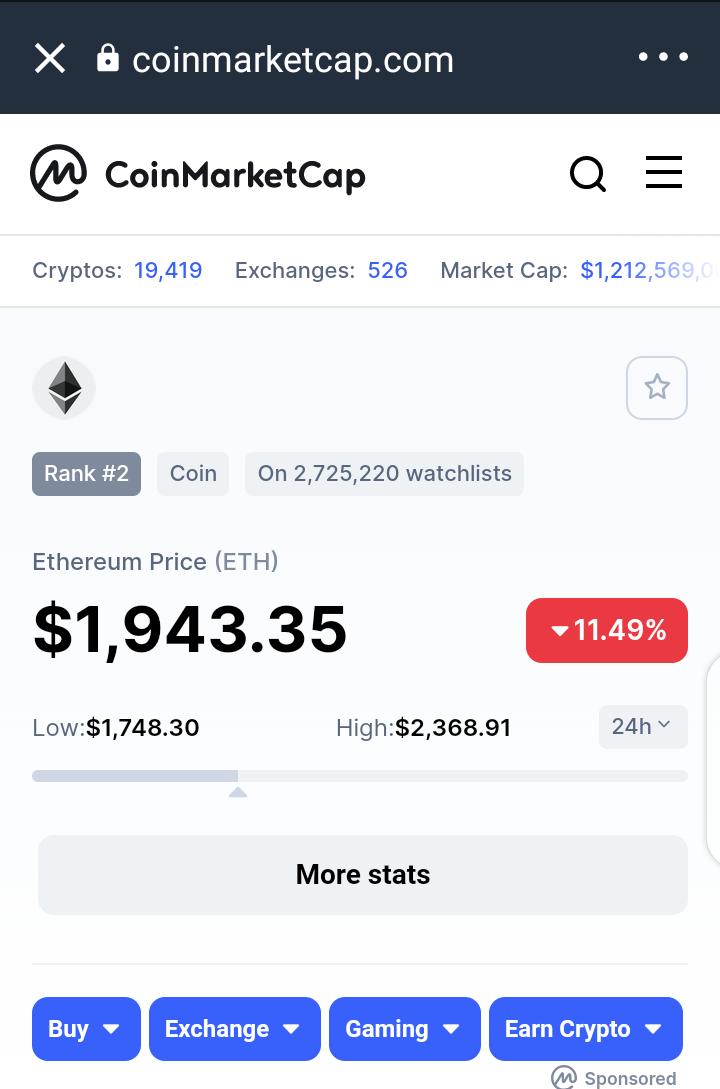Tap the low-high price range bar
Screen dimensions: 720x1089
click(x=360, y=776)
